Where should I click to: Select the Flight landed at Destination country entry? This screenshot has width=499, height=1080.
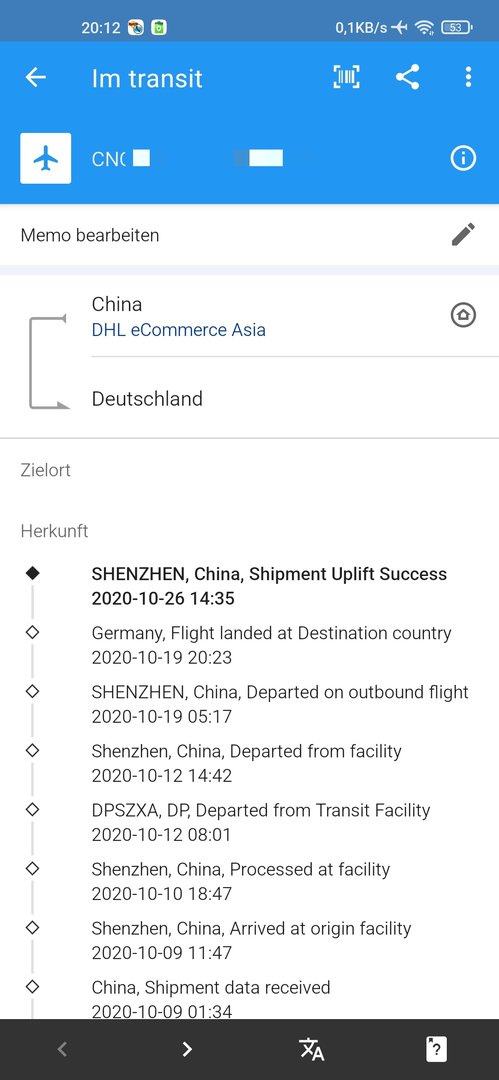click(x=272, y=645)
